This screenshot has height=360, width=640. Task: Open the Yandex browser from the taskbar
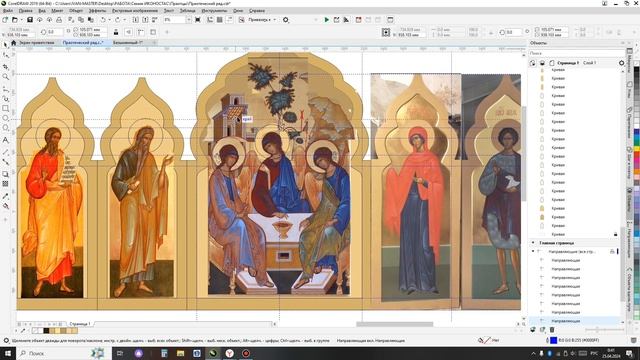coord(229,353)
